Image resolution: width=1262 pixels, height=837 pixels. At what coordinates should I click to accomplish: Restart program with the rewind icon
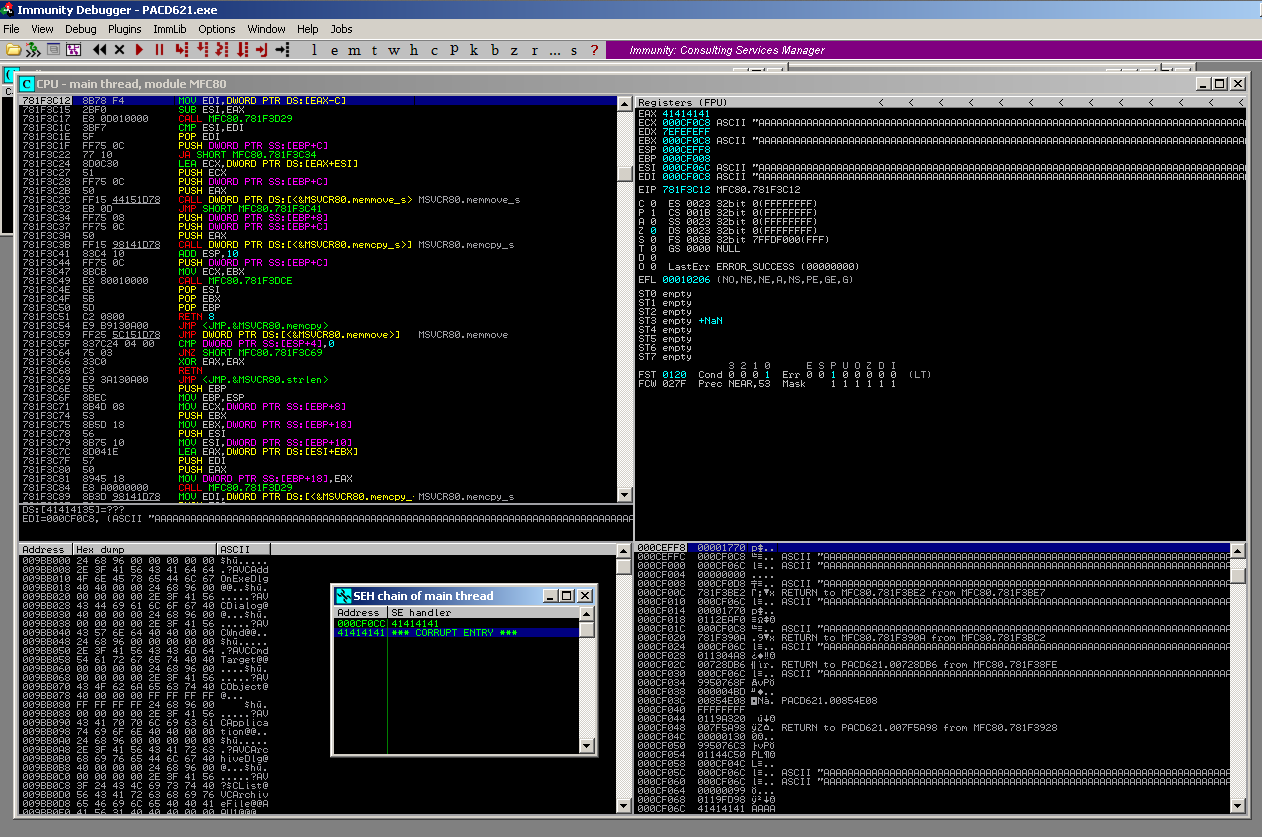tap(100, 49)
